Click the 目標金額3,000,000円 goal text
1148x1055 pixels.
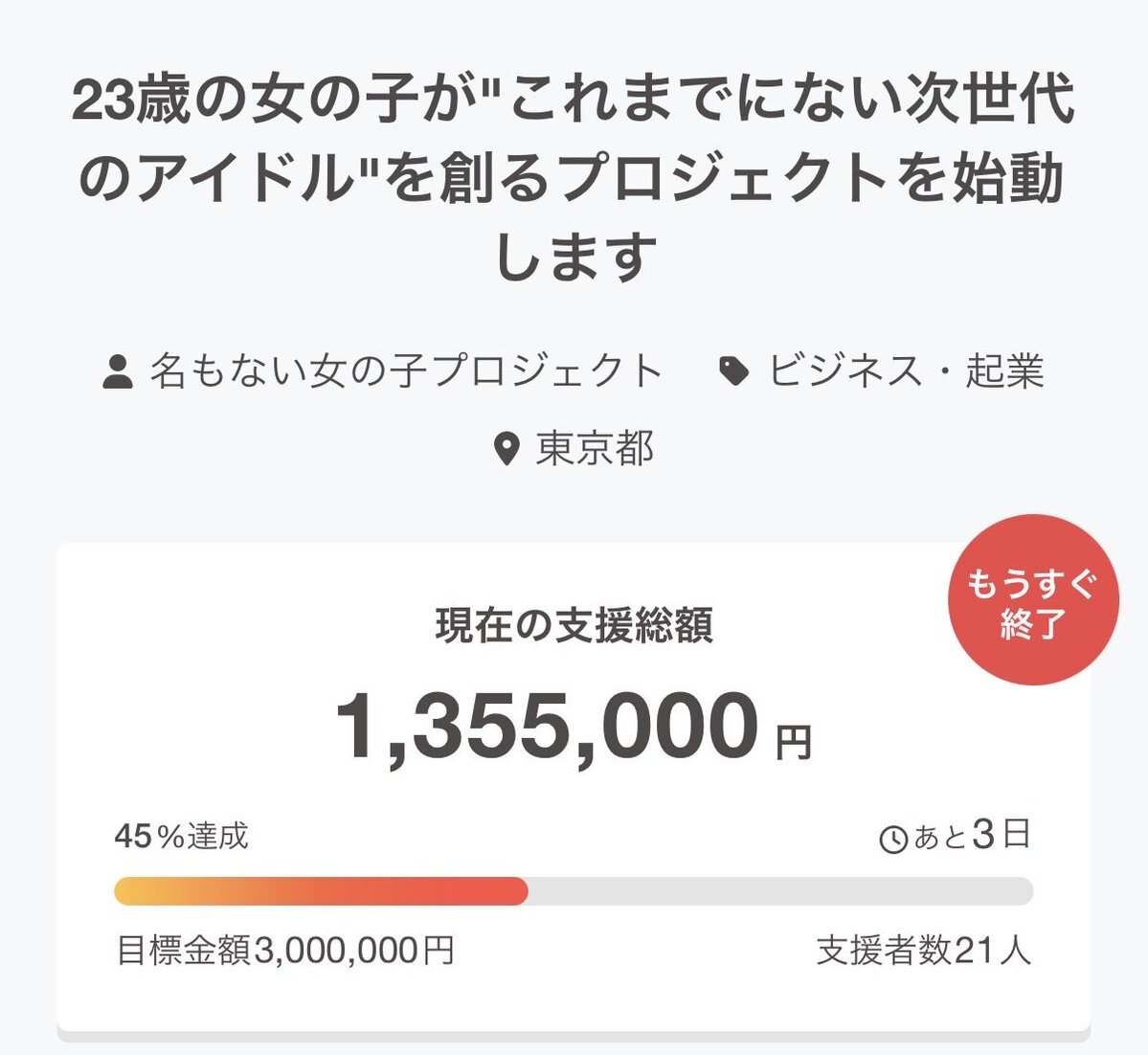point(284,951)
